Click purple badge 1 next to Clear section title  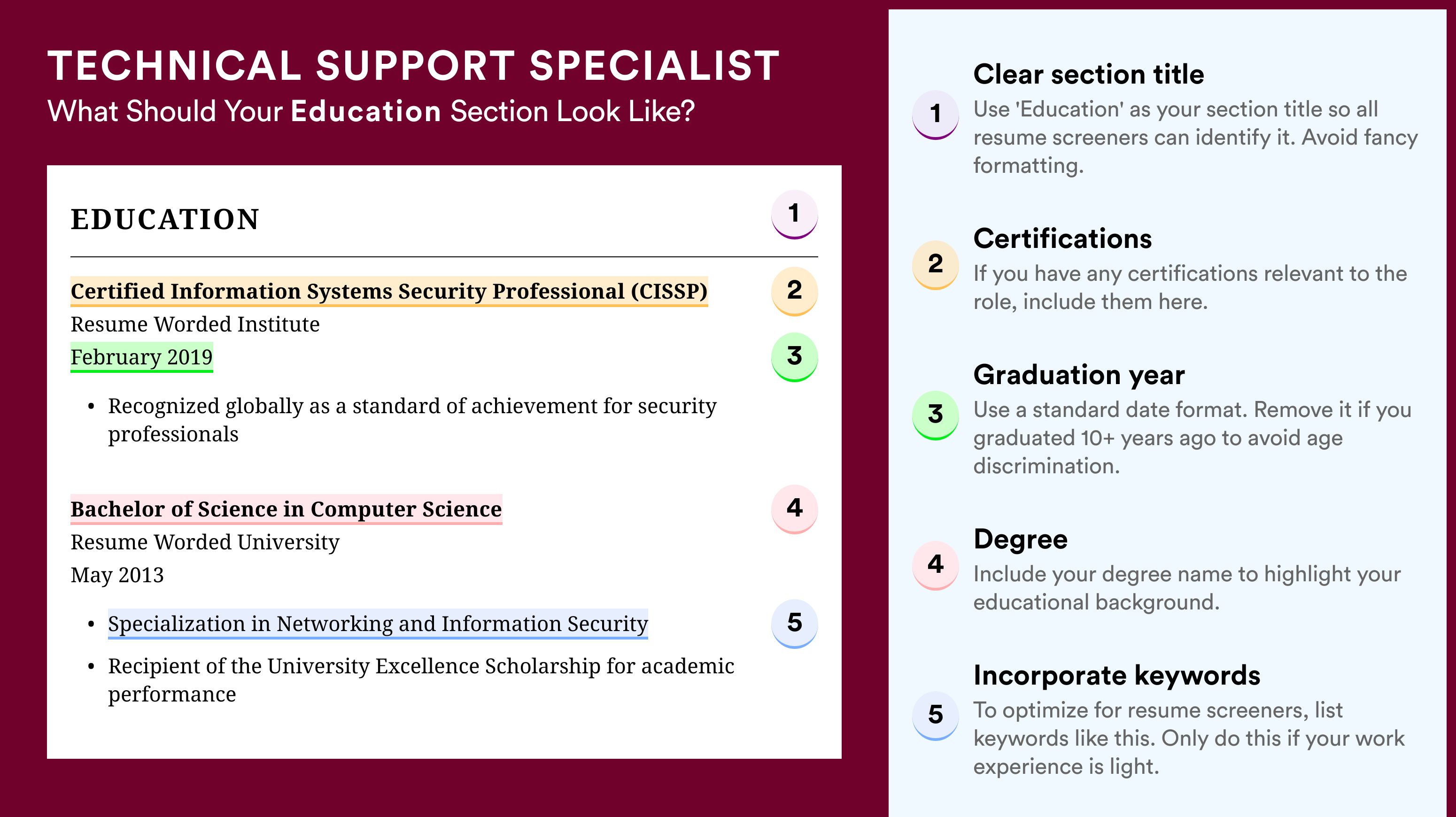935,115
